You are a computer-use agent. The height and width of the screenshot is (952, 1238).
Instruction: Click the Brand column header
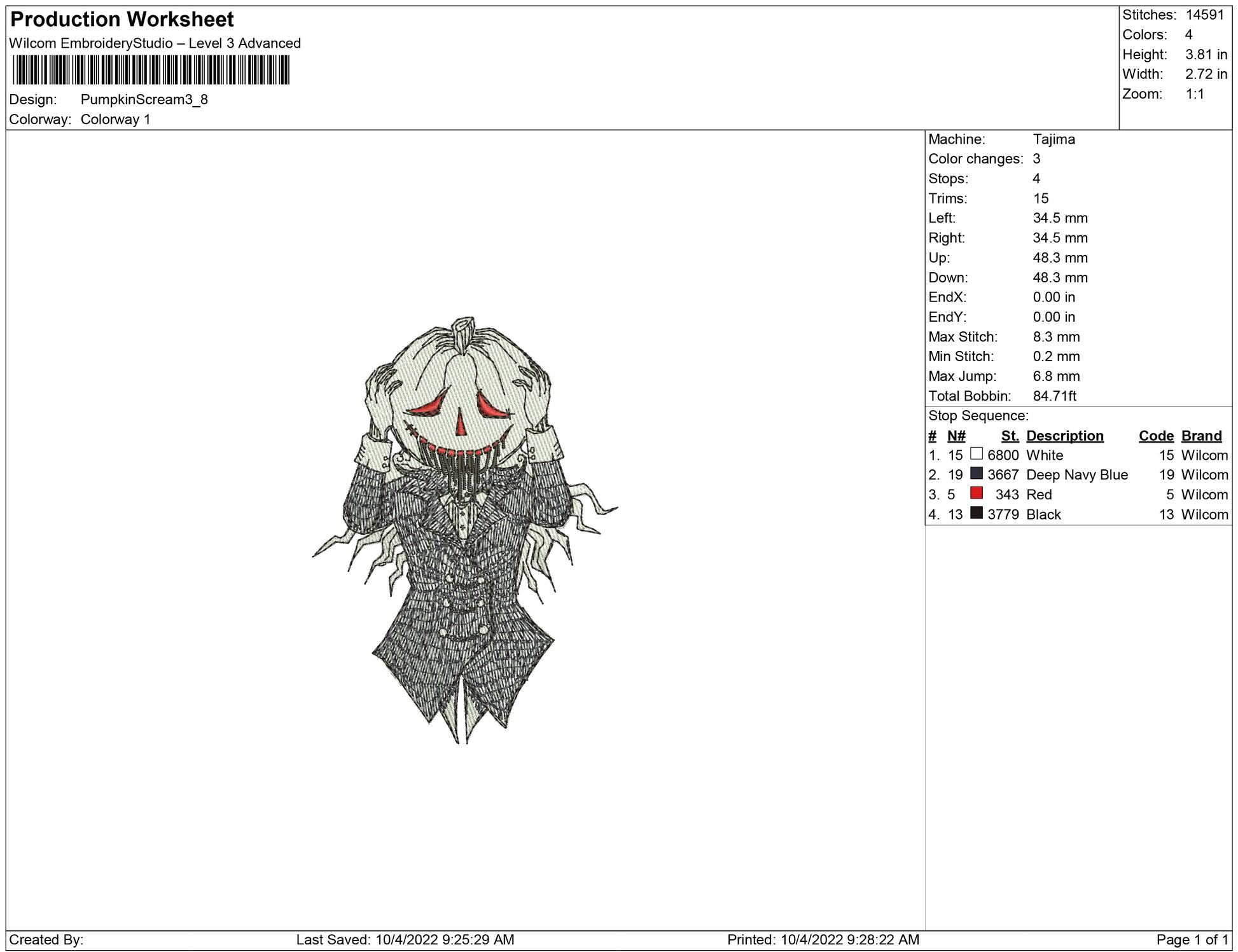1201,436
